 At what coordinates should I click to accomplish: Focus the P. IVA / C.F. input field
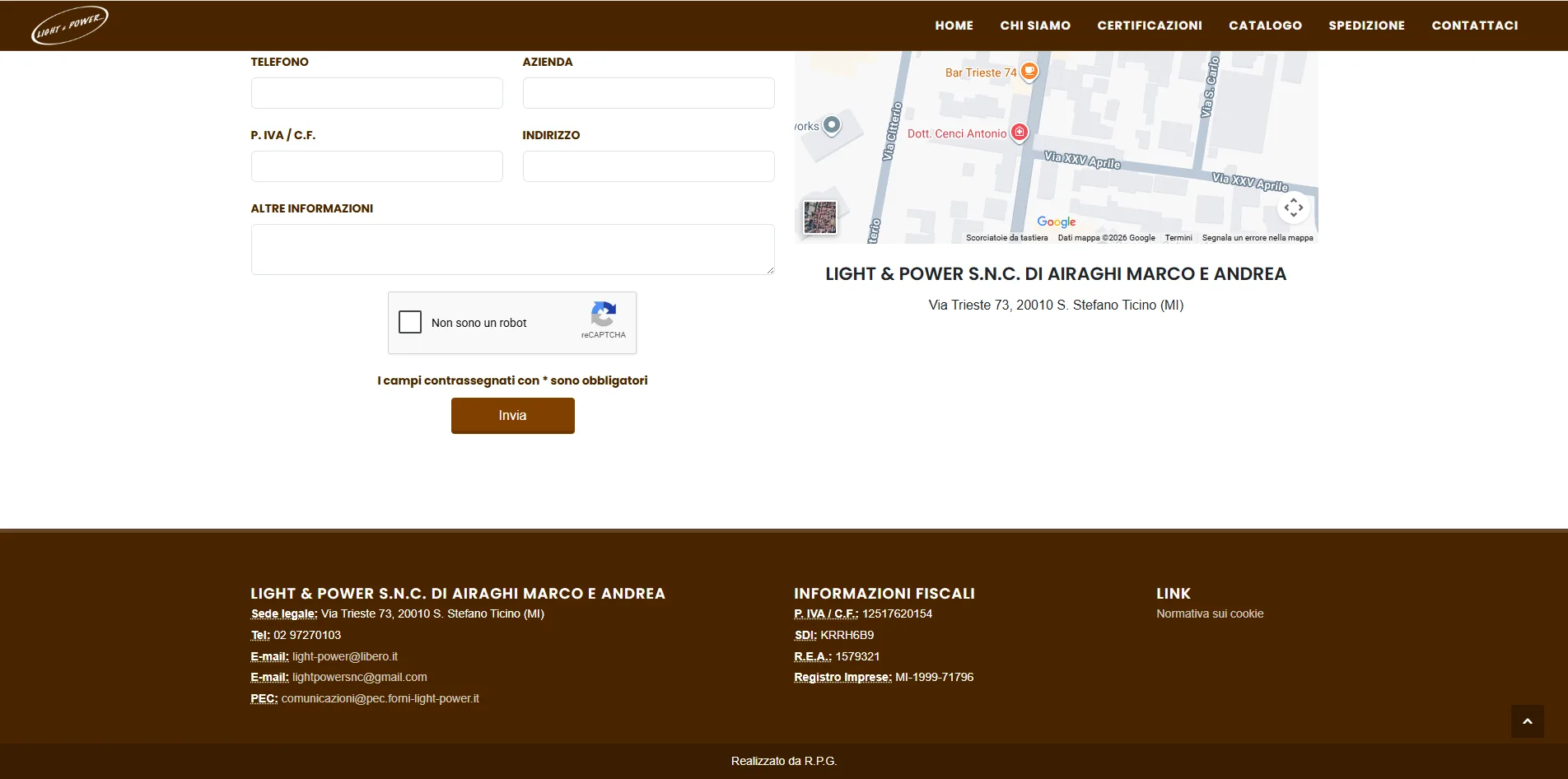377,166
